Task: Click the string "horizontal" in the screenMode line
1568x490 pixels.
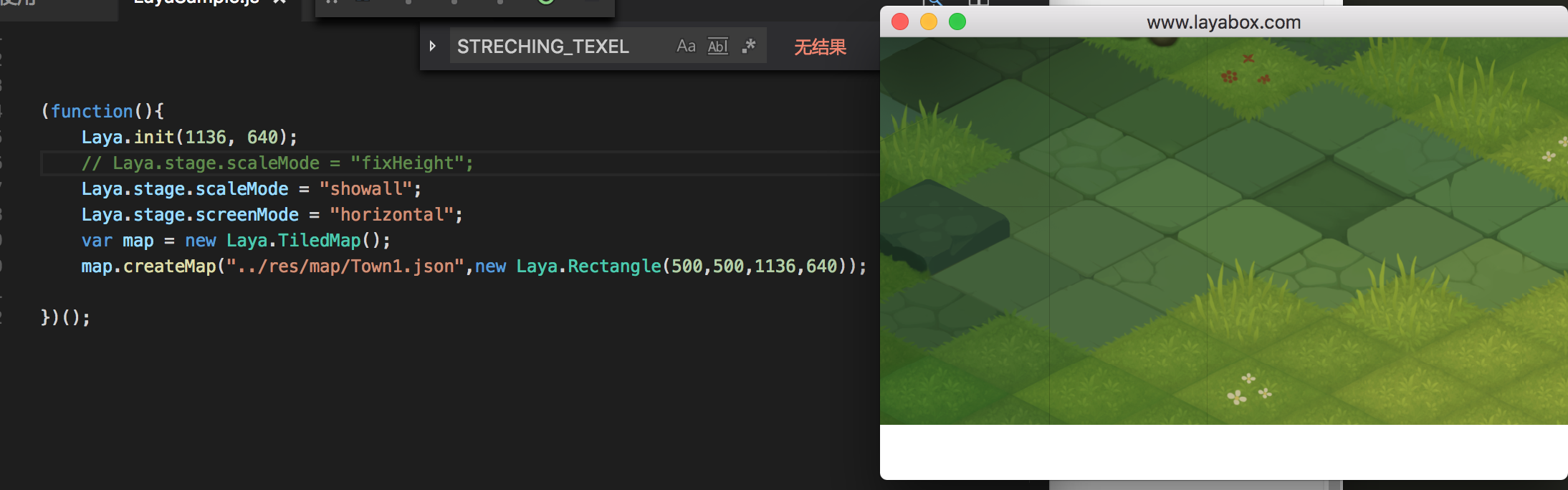Action: point(391,215)
